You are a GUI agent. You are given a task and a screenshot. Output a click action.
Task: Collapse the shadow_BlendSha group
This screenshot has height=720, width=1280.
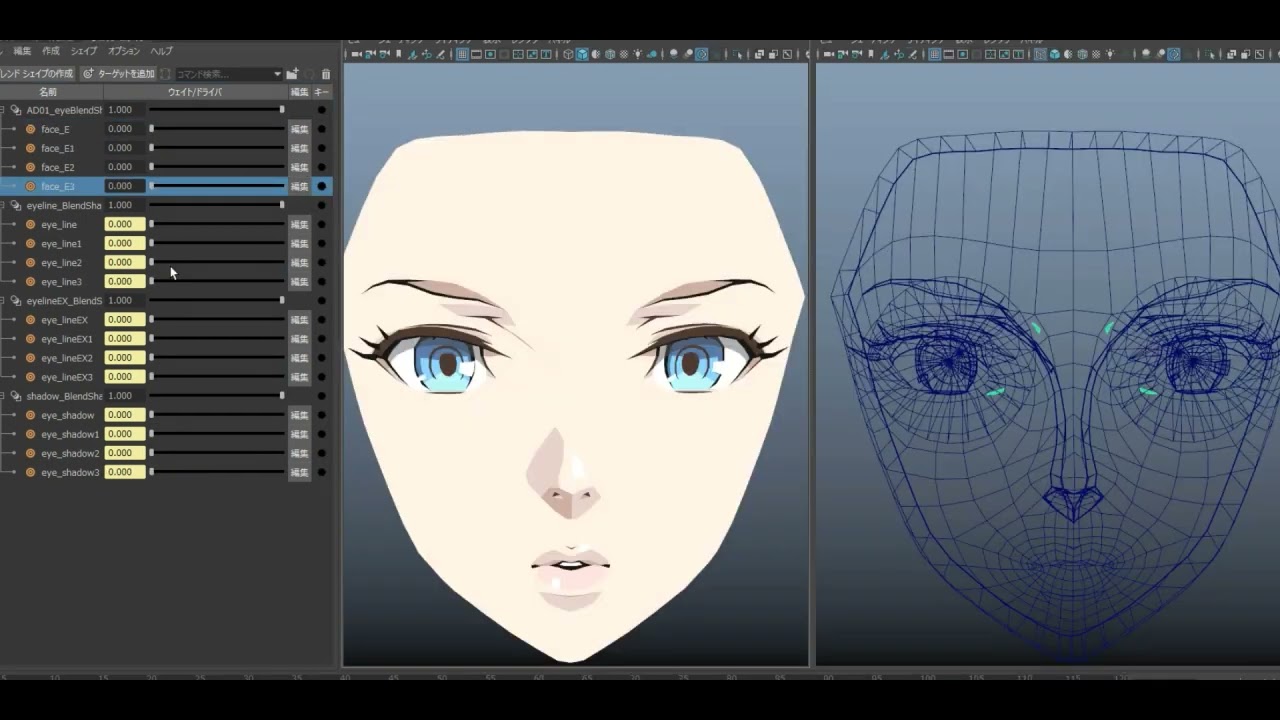[3, 396]
